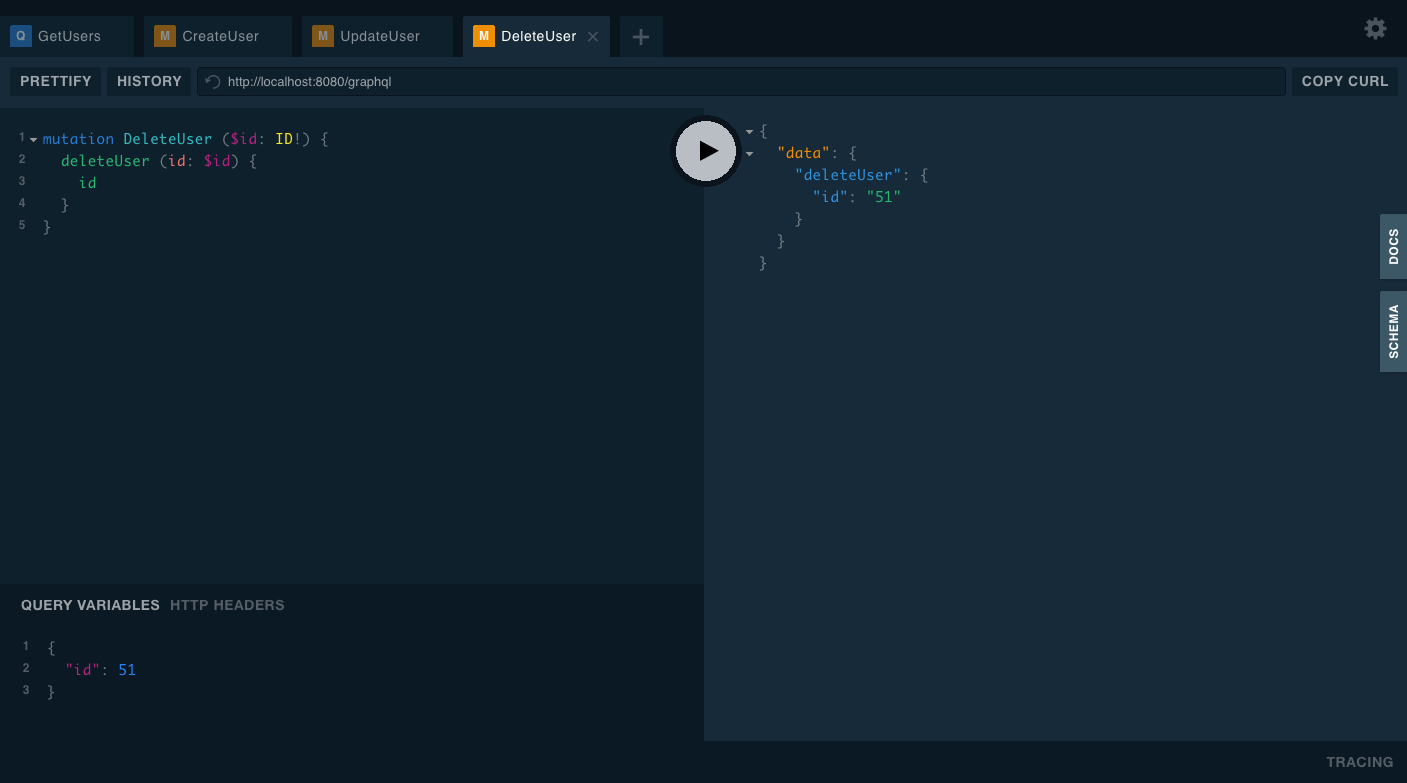Click the settings gear icon
This screenshot has height=783, width=1407.
[1375, 28]
